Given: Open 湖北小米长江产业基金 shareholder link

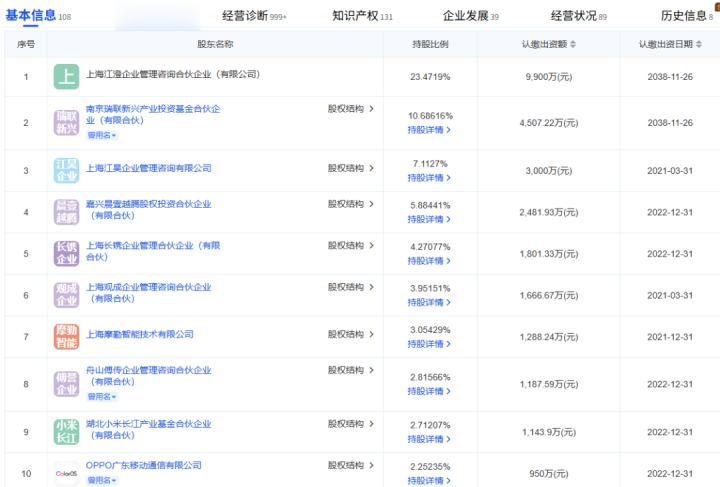Looking at the screenshot, I should tap(148, 424).
